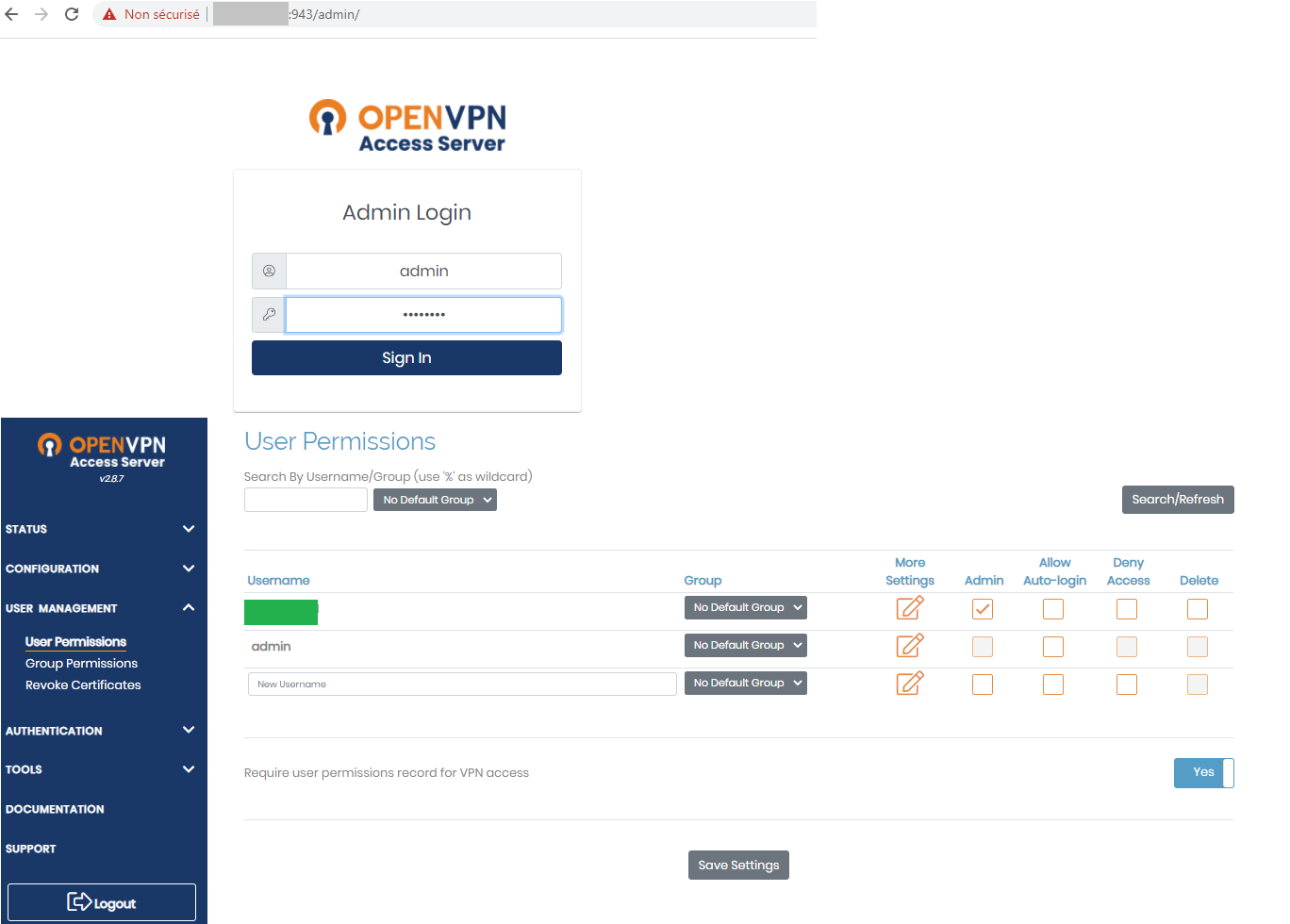The height and width of the screenshot is (924, 1290).
Task: Toggle Deny Access for green-highlighted user
Action: coord(1127,609)
